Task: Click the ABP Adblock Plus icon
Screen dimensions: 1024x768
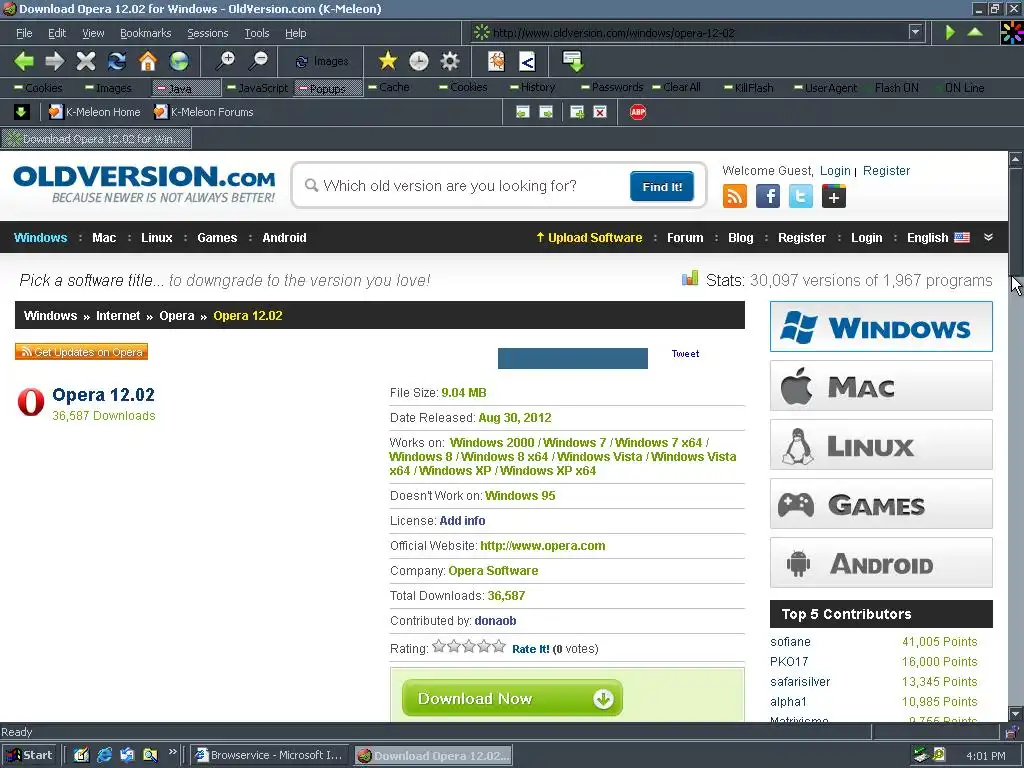Action: (x=638, y=112)
